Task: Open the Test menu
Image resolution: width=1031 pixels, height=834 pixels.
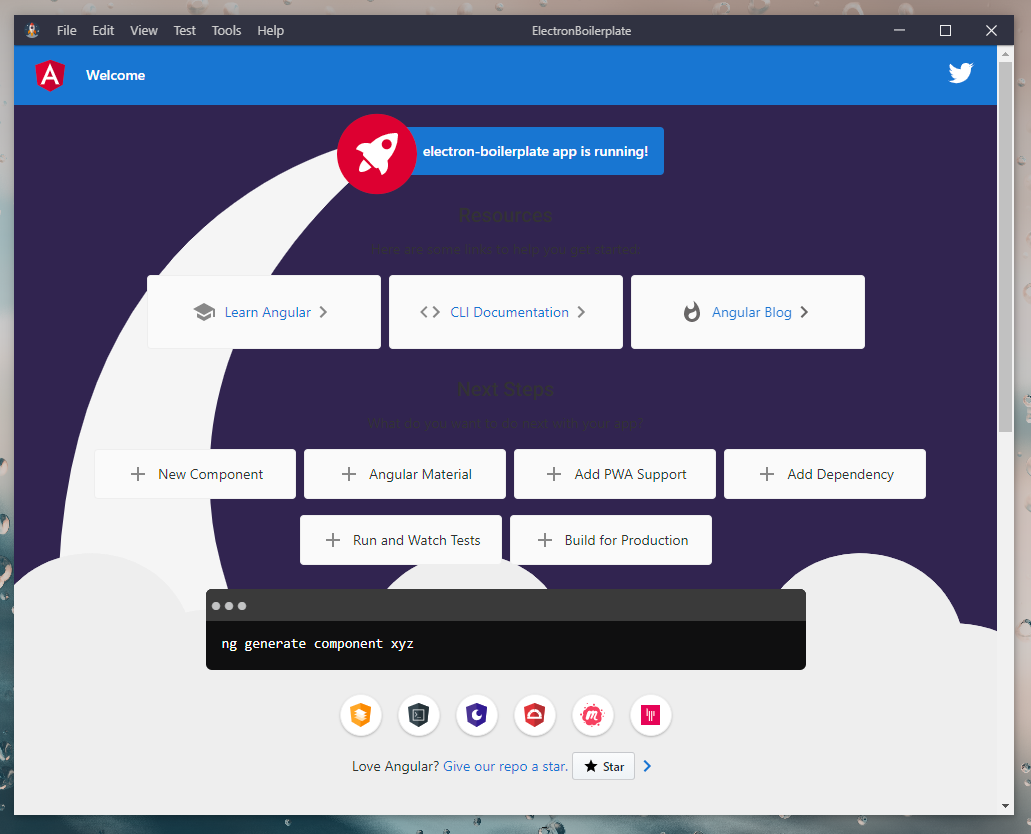Action: (185, 30)
